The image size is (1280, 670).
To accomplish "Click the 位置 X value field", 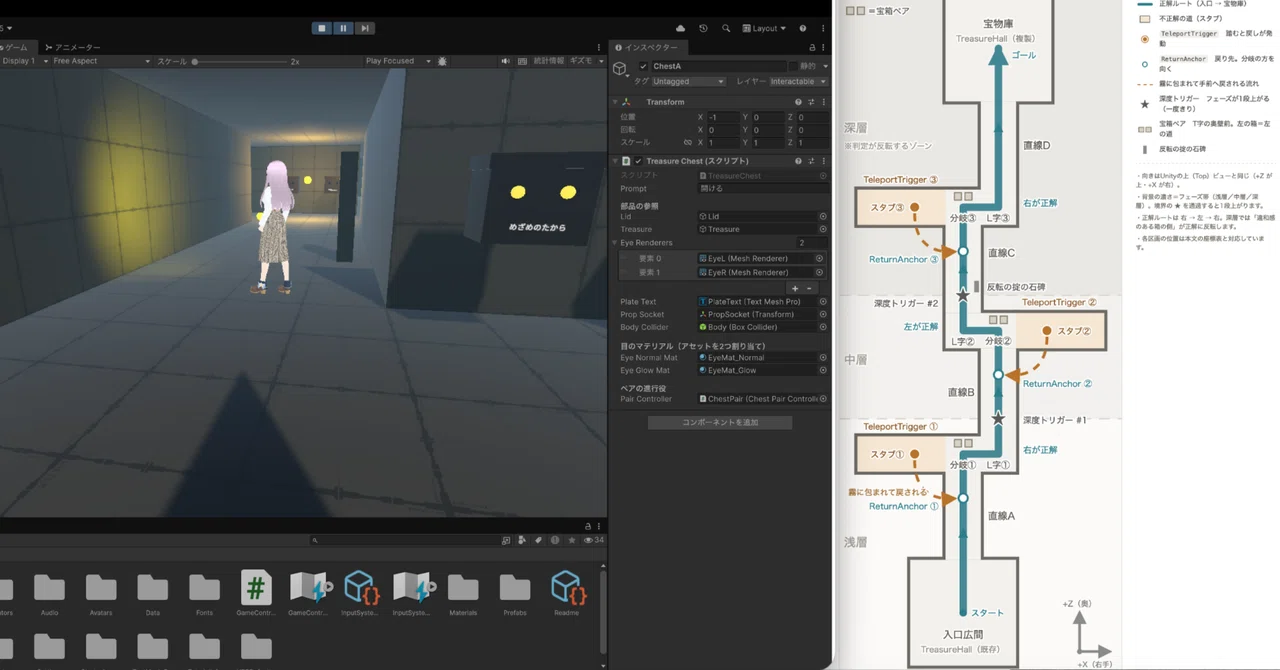I will coord(724,117).
